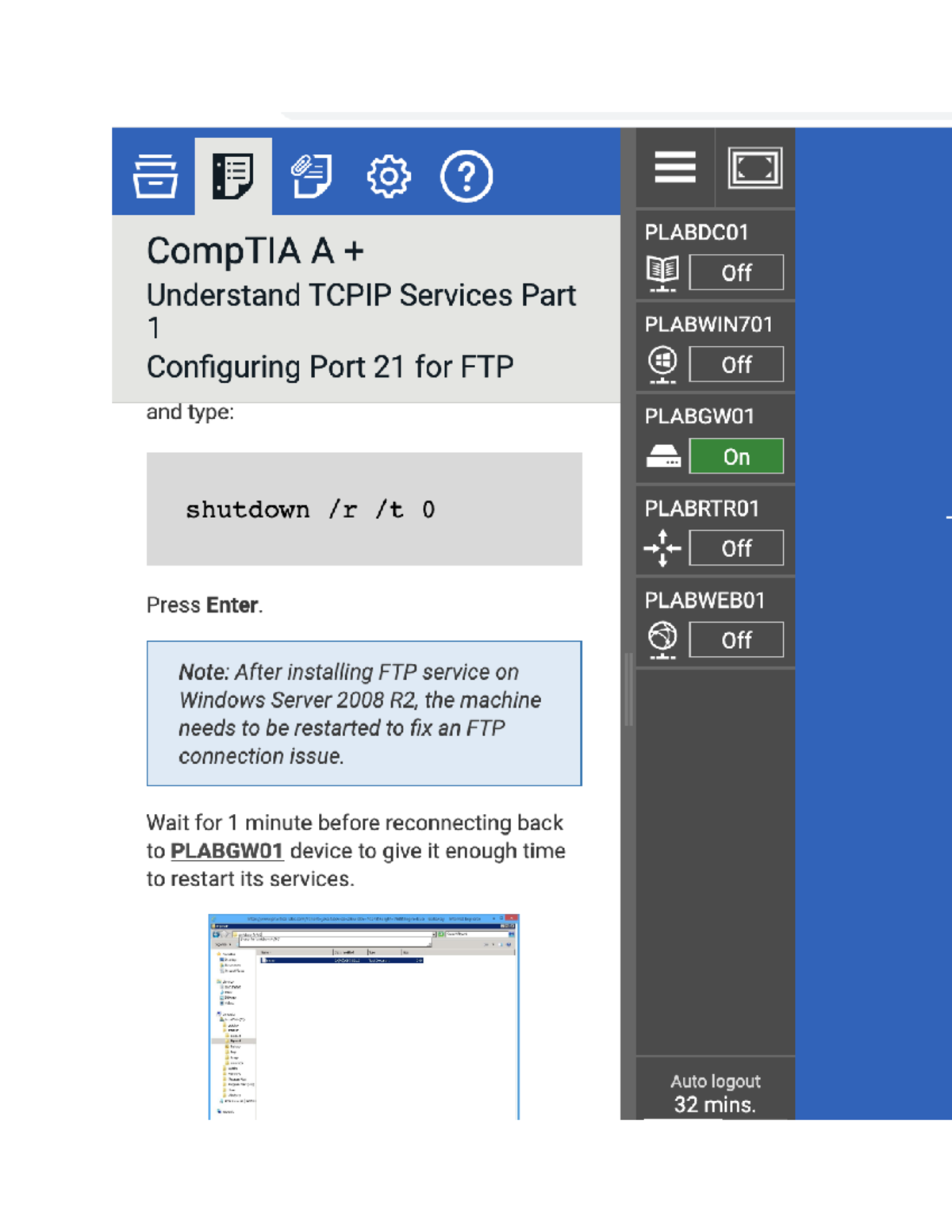This screenshot has height=1232, width=952.
Task: Follow the PLABGW01 link in instructions
Action: [227, 851]
